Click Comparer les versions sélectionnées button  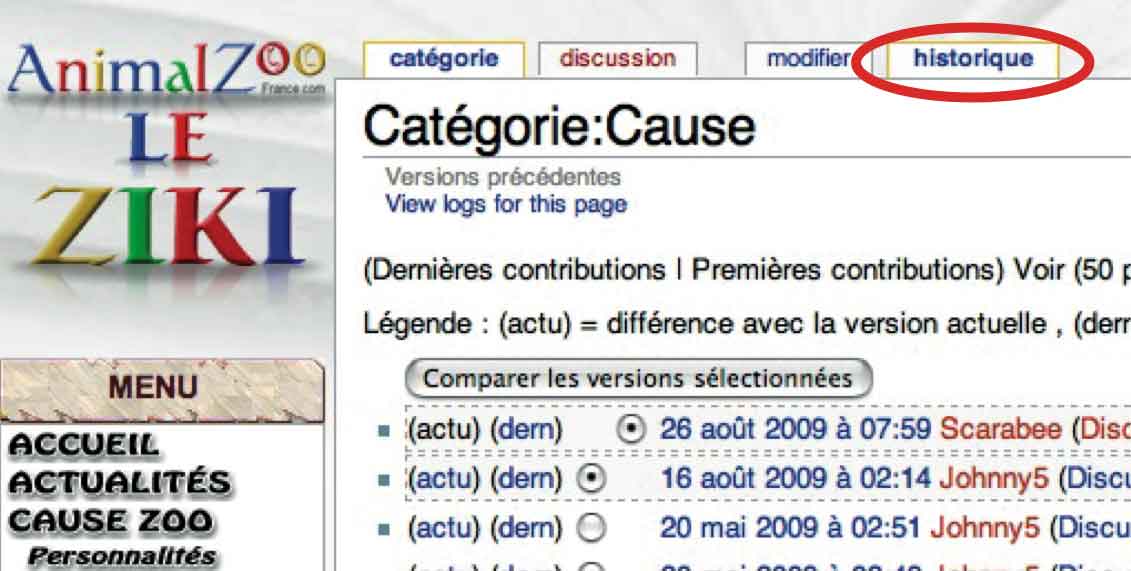[638, 379]
